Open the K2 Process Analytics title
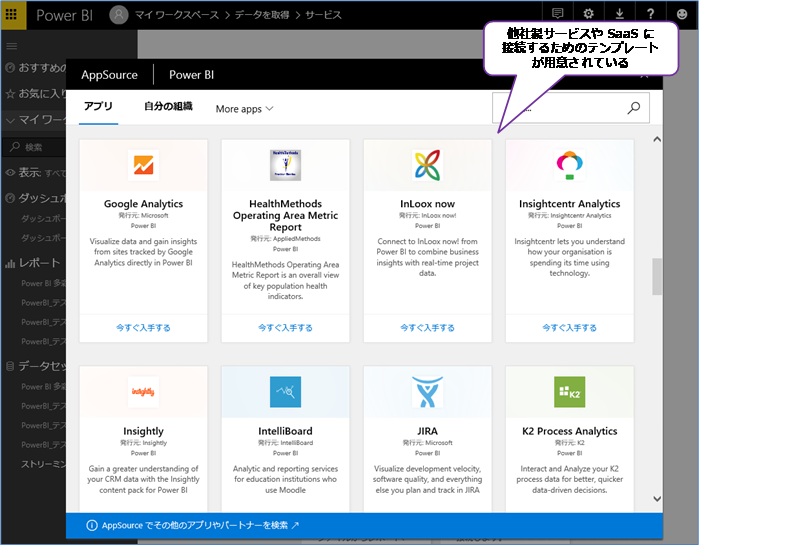Image resolution: width=800 pixels, height=546 pixels. point(569,431)
